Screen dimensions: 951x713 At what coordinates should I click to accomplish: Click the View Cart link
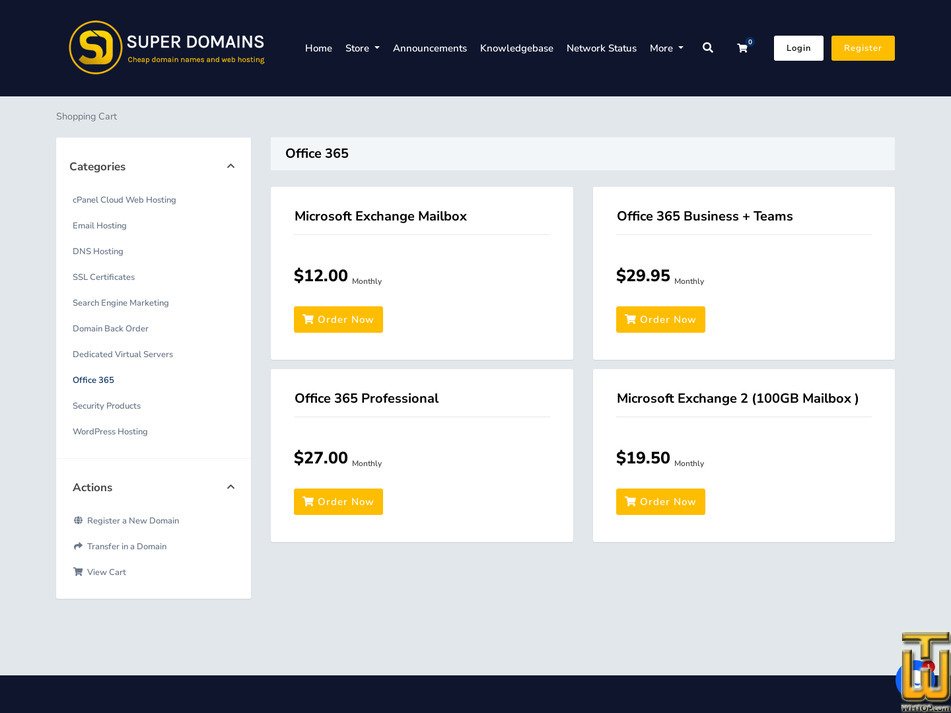point(106,572)
